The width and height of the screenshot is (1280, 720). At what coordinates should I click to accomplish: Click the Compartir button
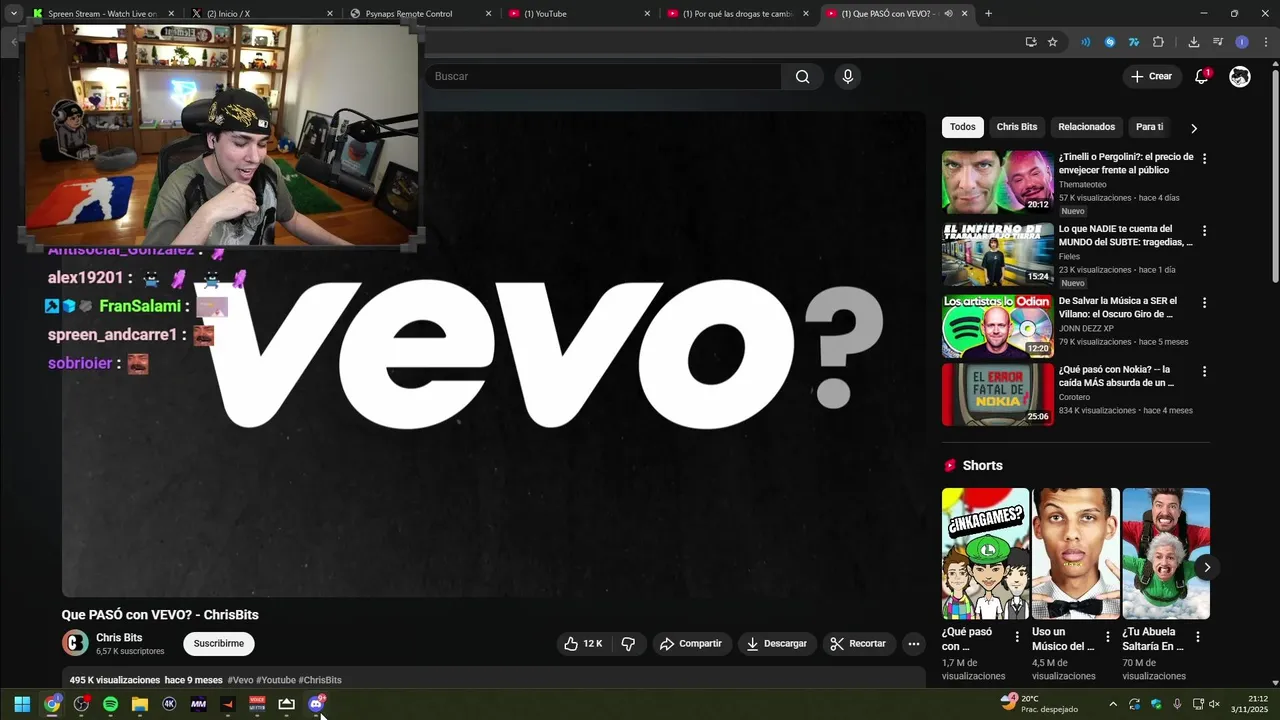(x=690, y=644)
